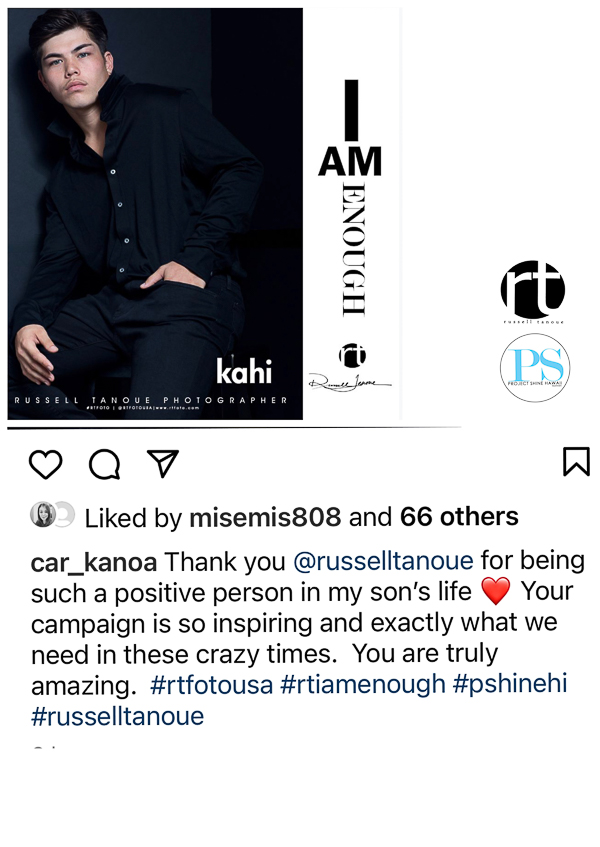The width and height of the screenshot is (600, 847).
Task: Open #rtiamenough hashtag
Action: tap(363, 684)
